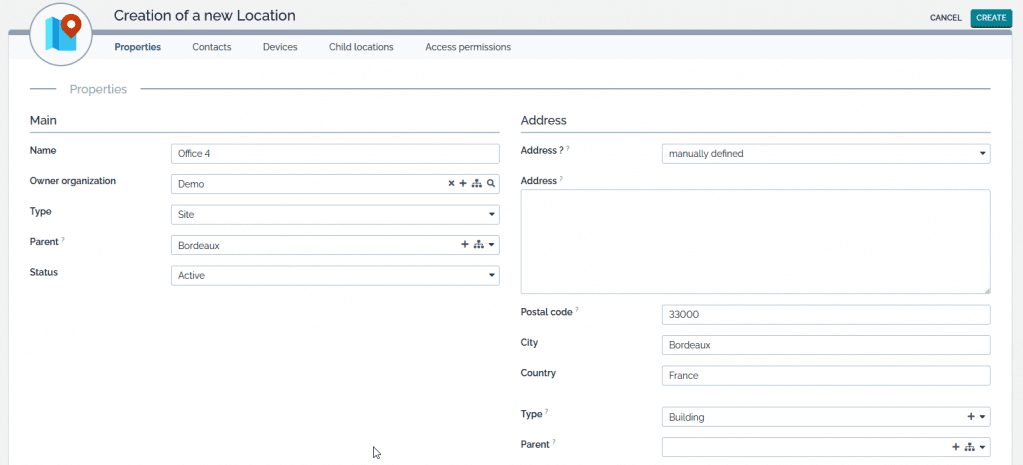
Task: Click the Status field label
Action: [44, 272]
